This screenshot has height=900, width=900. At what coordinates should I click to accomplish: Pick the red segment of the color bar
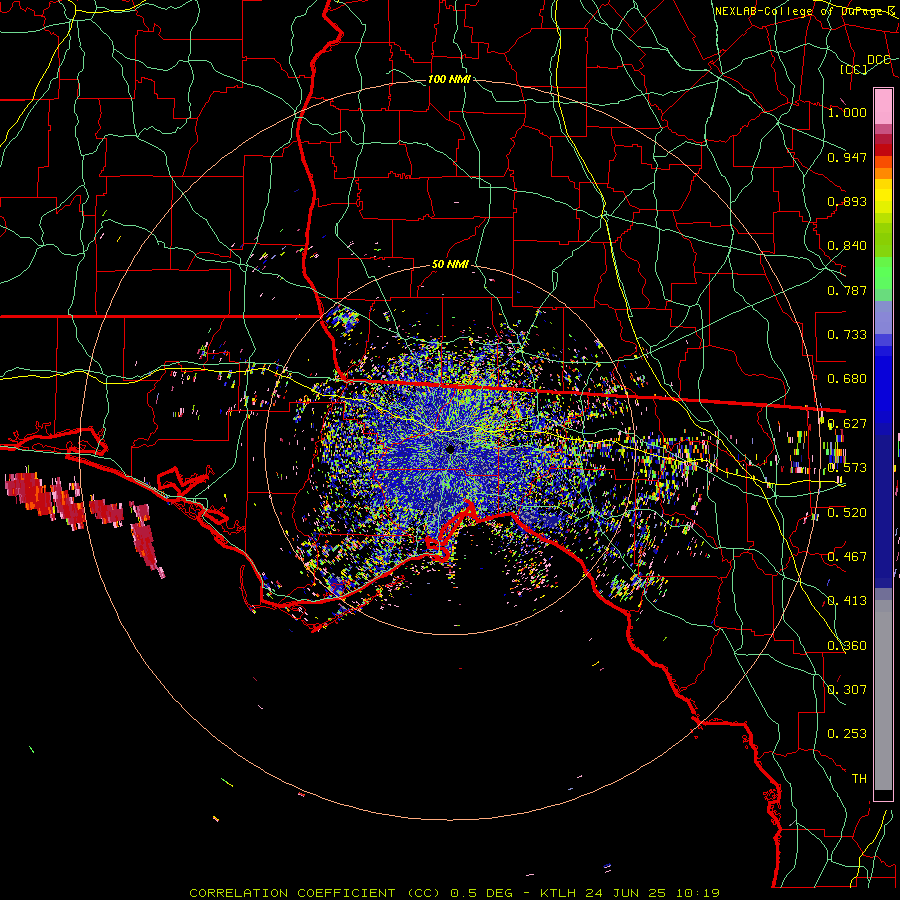point(883,150)
